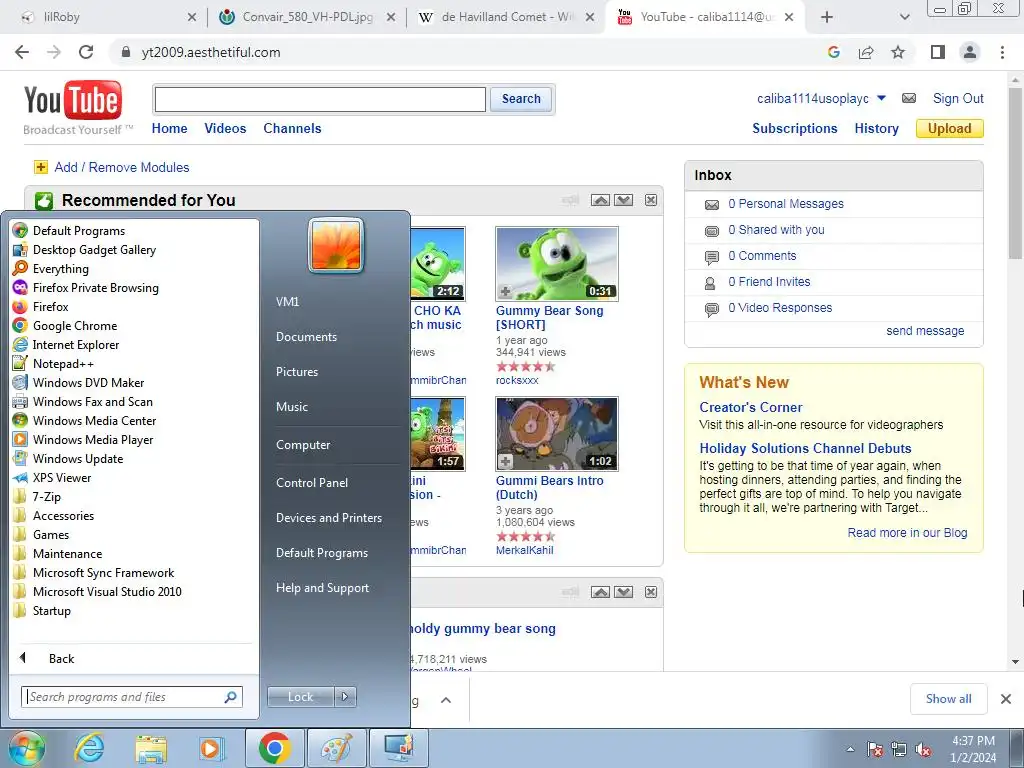The image size is (1024, 768).
Task: Click the yellow Upload button
Action: pyautogui.click(x=950, y=128)
